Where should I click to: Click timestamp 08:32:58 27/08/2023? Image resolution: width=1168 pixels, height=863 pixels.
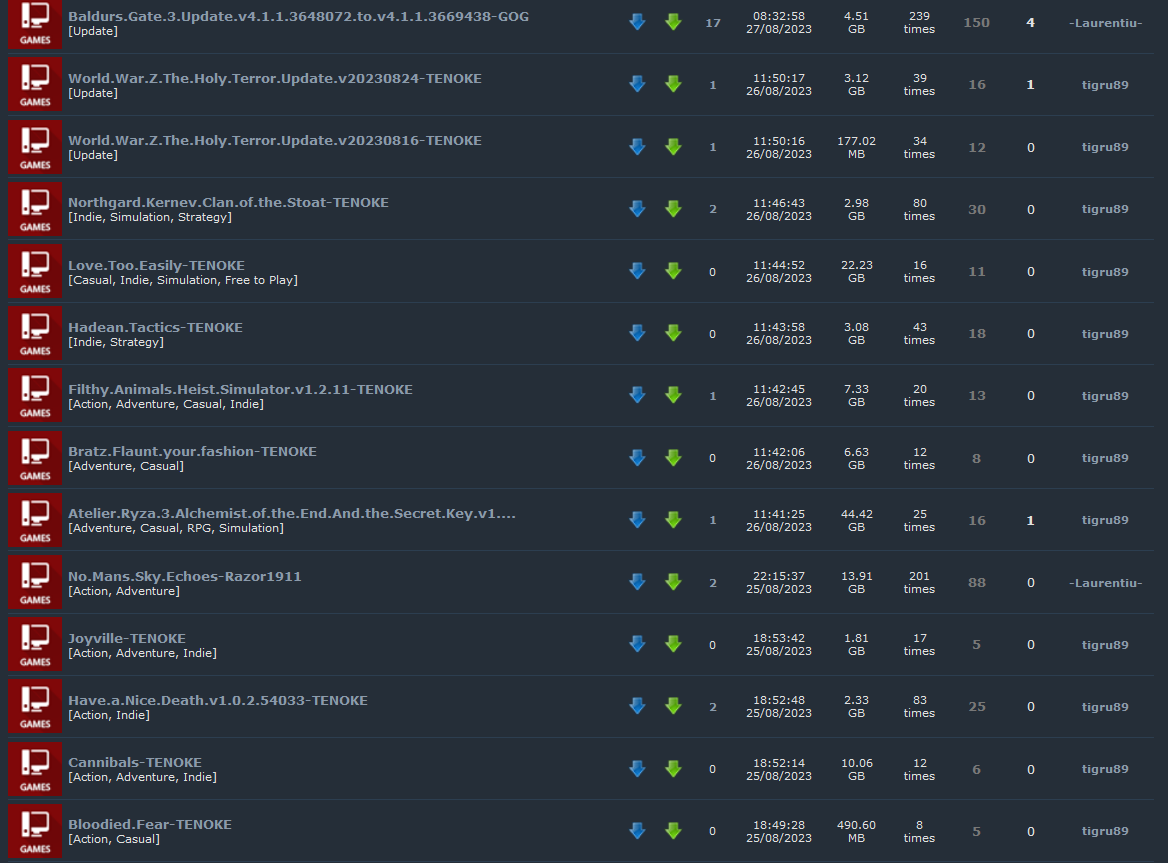pos(778,22)
